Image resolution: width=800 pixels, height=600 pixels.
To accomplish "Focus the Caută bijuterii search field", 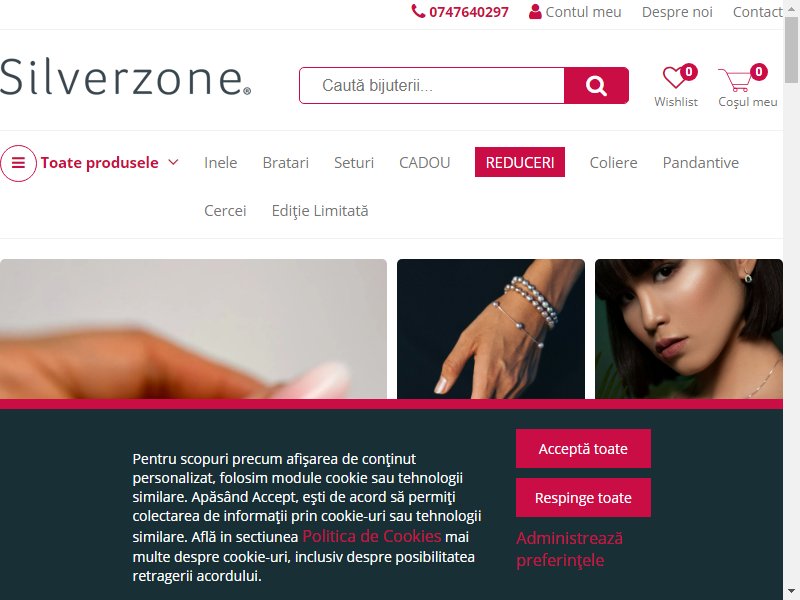I will [x=432, y=85].
